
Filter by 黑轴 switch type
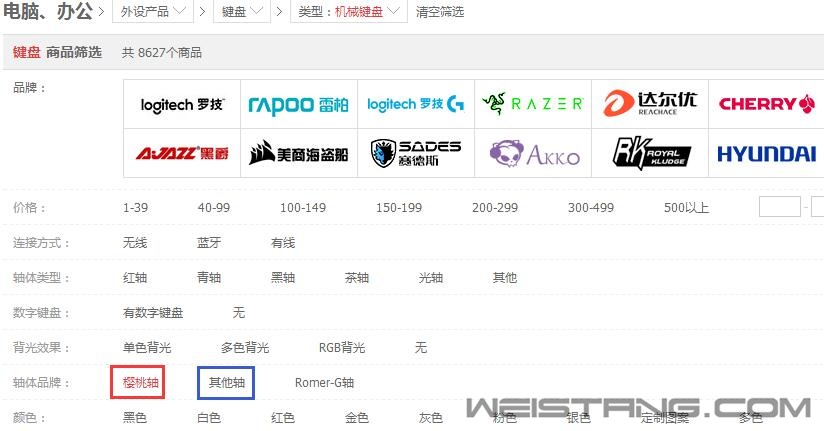point(283,278)
